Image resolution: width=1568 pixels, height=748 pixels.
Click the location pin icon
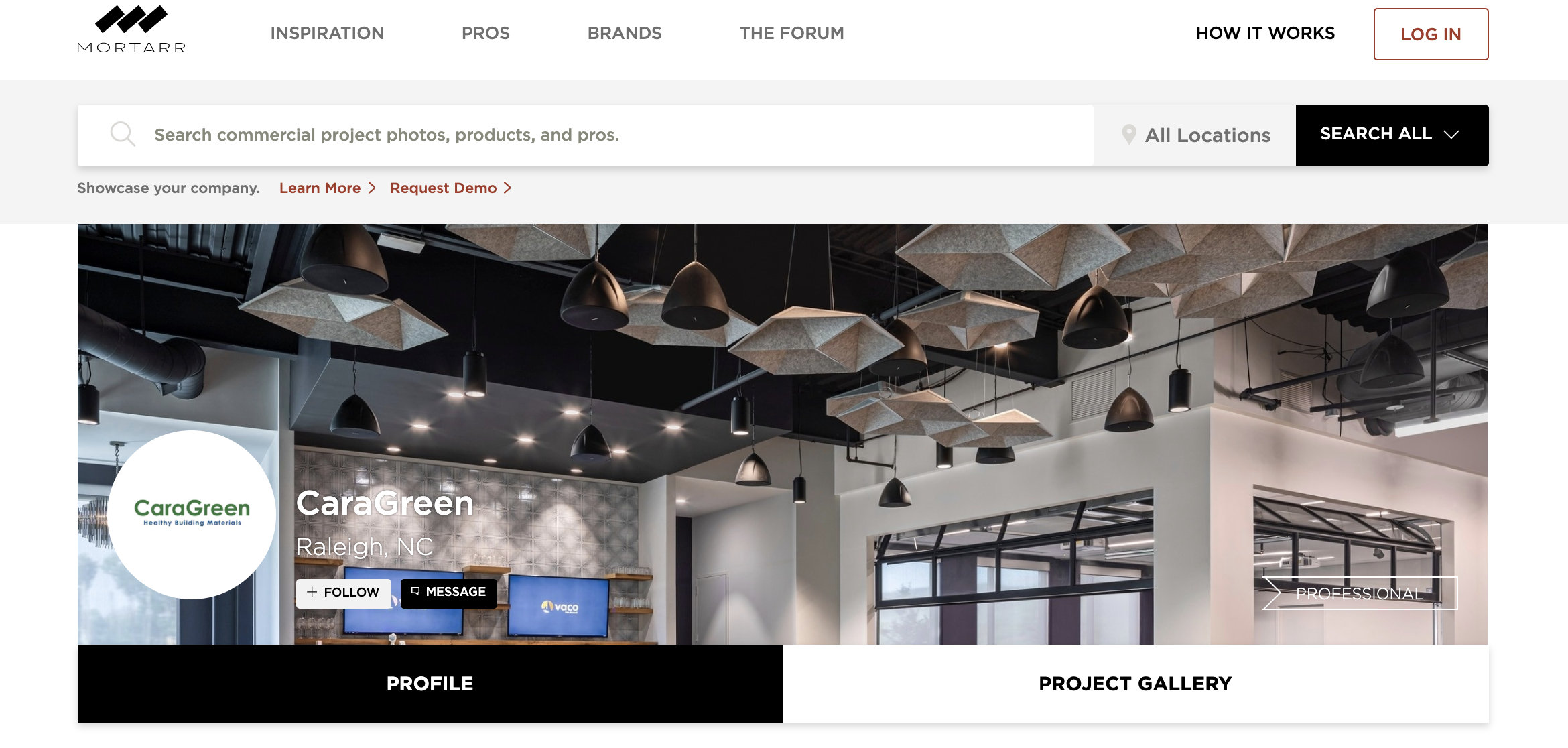click(1129, 135)
